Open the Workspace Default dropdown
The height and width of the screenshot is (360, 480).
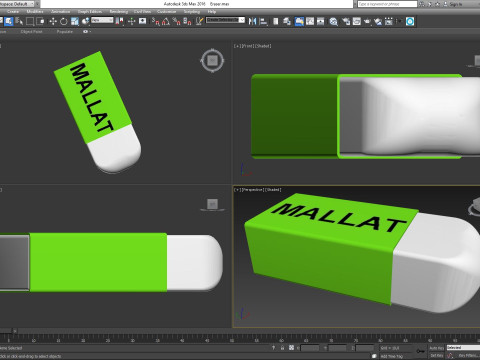click(x=17, y=4)
